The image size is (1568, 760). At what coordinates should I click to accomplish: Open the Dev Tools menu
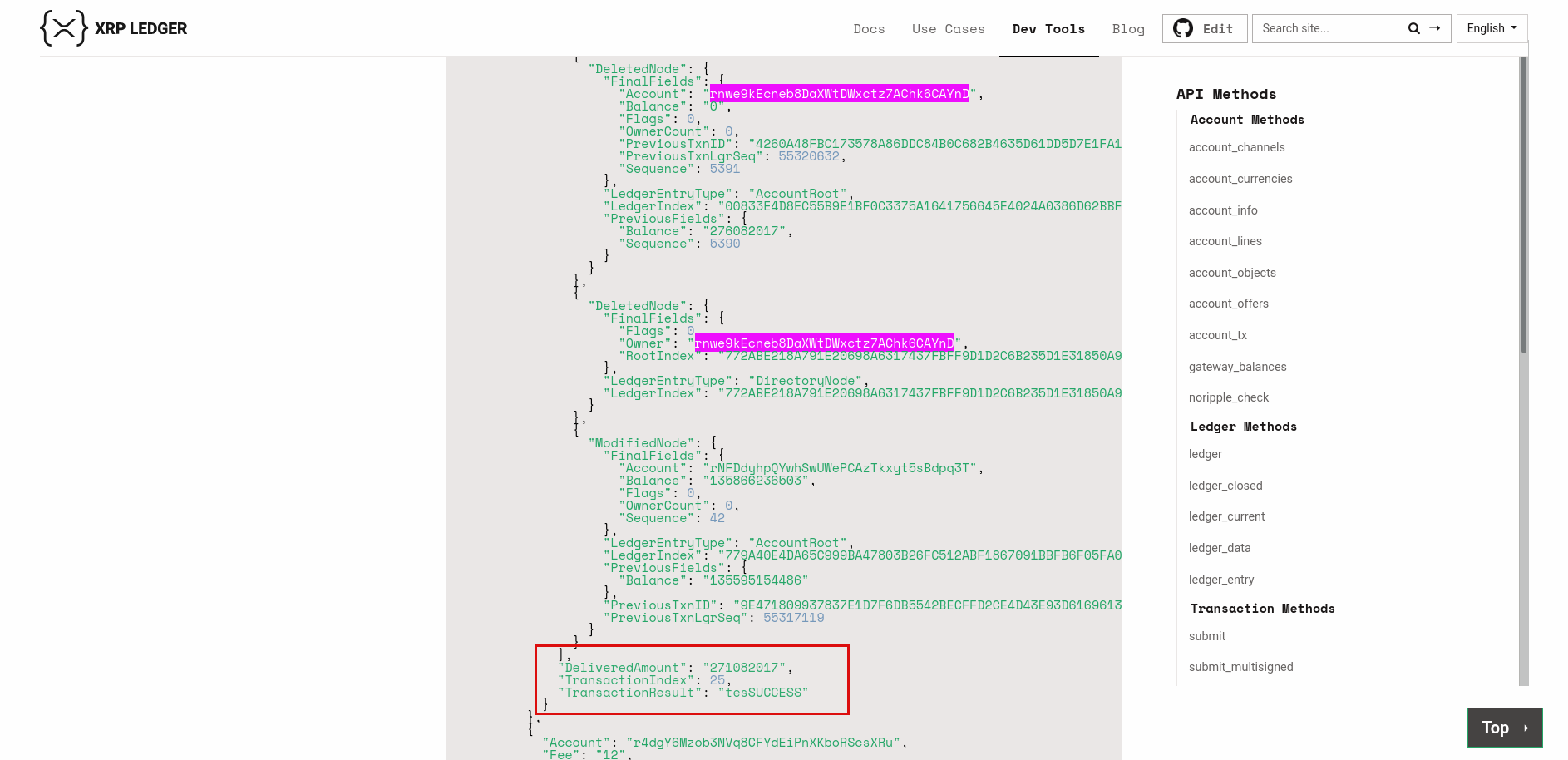1048,29
